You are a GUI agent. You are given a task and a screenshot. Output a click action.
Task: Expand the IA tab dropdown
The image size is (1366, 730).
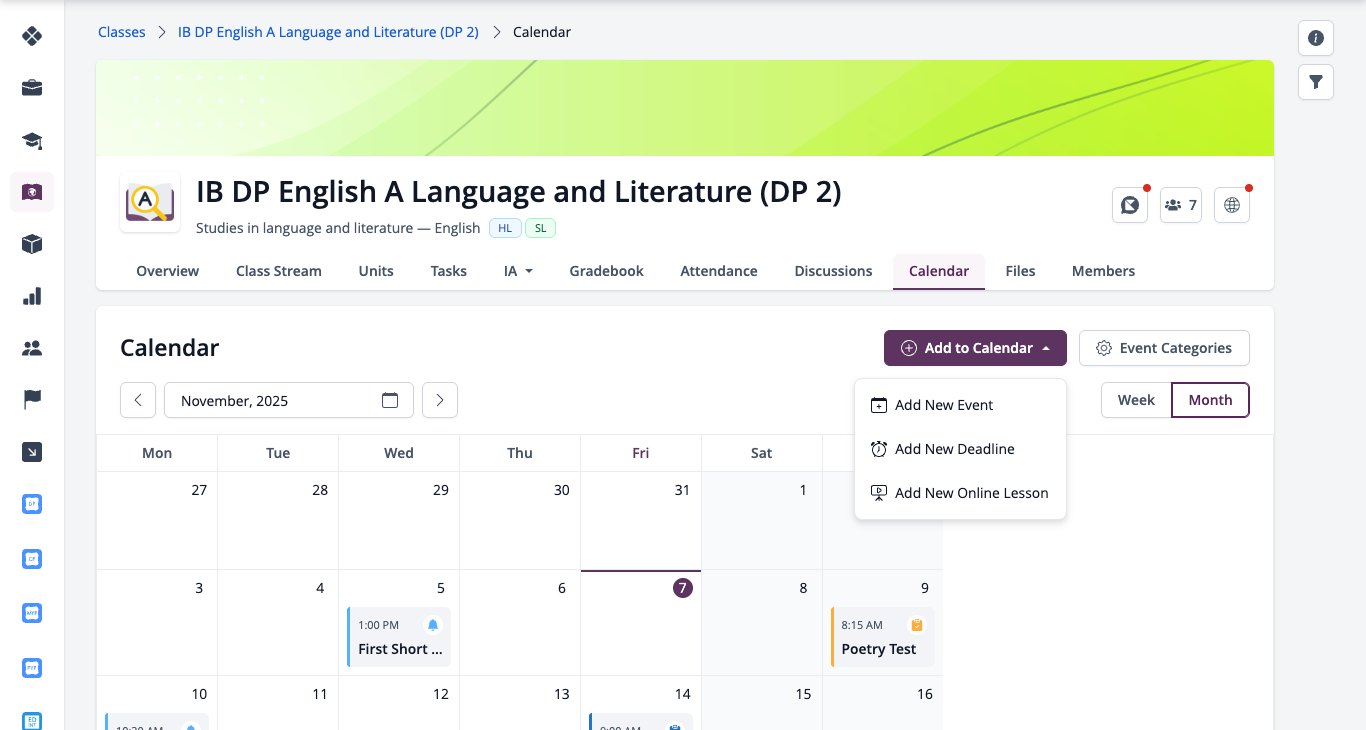[x=518, y=271]
